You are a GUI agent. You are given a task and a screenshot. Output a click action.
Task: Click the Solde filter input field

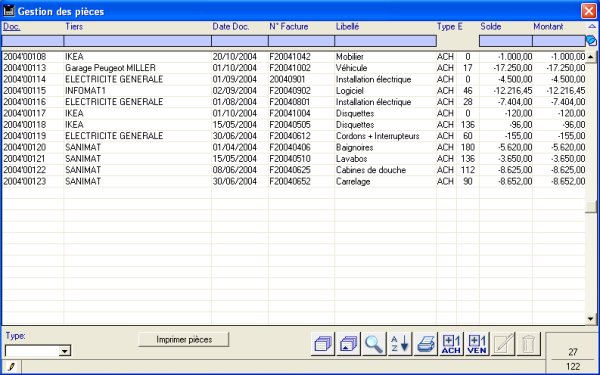coord(506,41)
